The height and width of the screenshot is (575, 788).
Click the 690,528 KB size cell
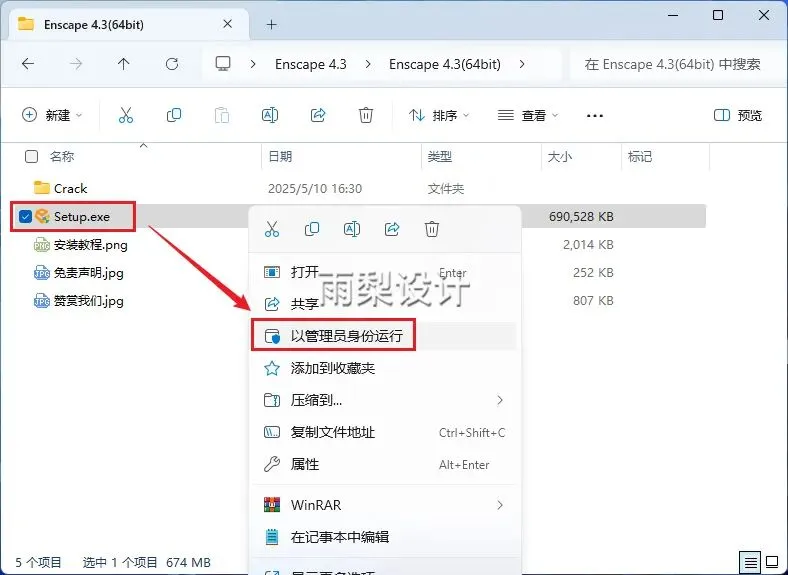[581, 217]
